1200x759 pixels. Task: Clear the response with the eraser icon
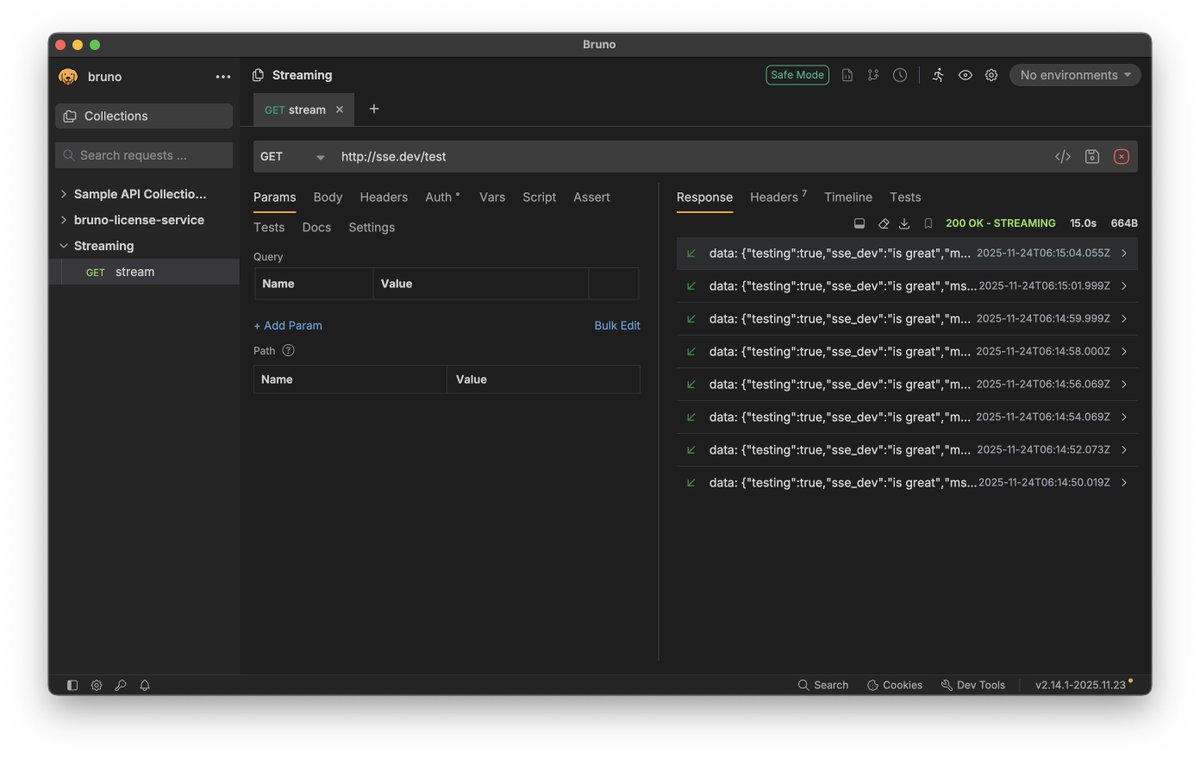[883, 224]
